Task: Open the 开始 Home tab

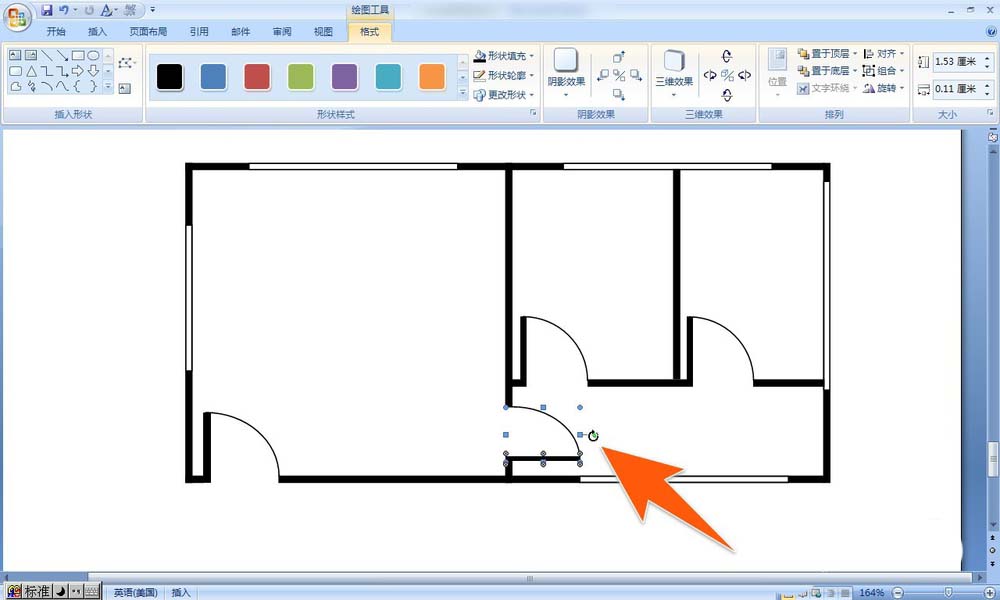Action: (56, 31)
